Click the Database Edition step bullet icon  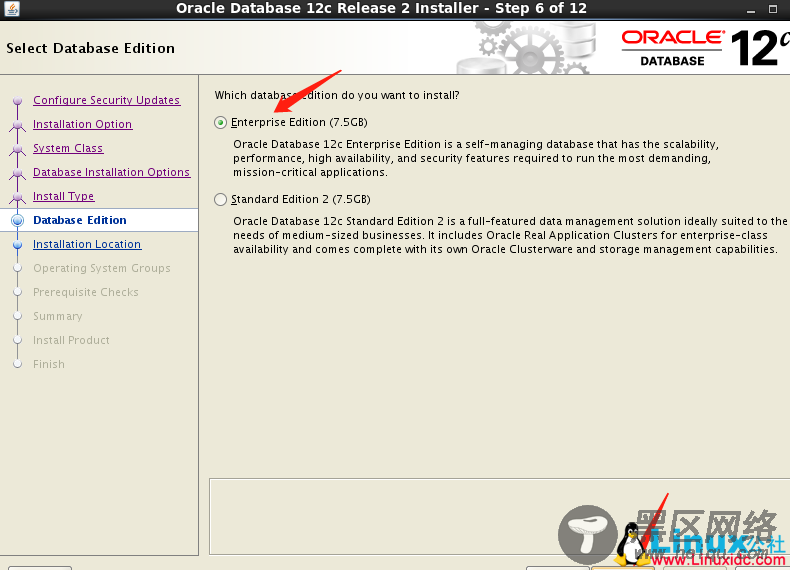click(x=18, y=220)
